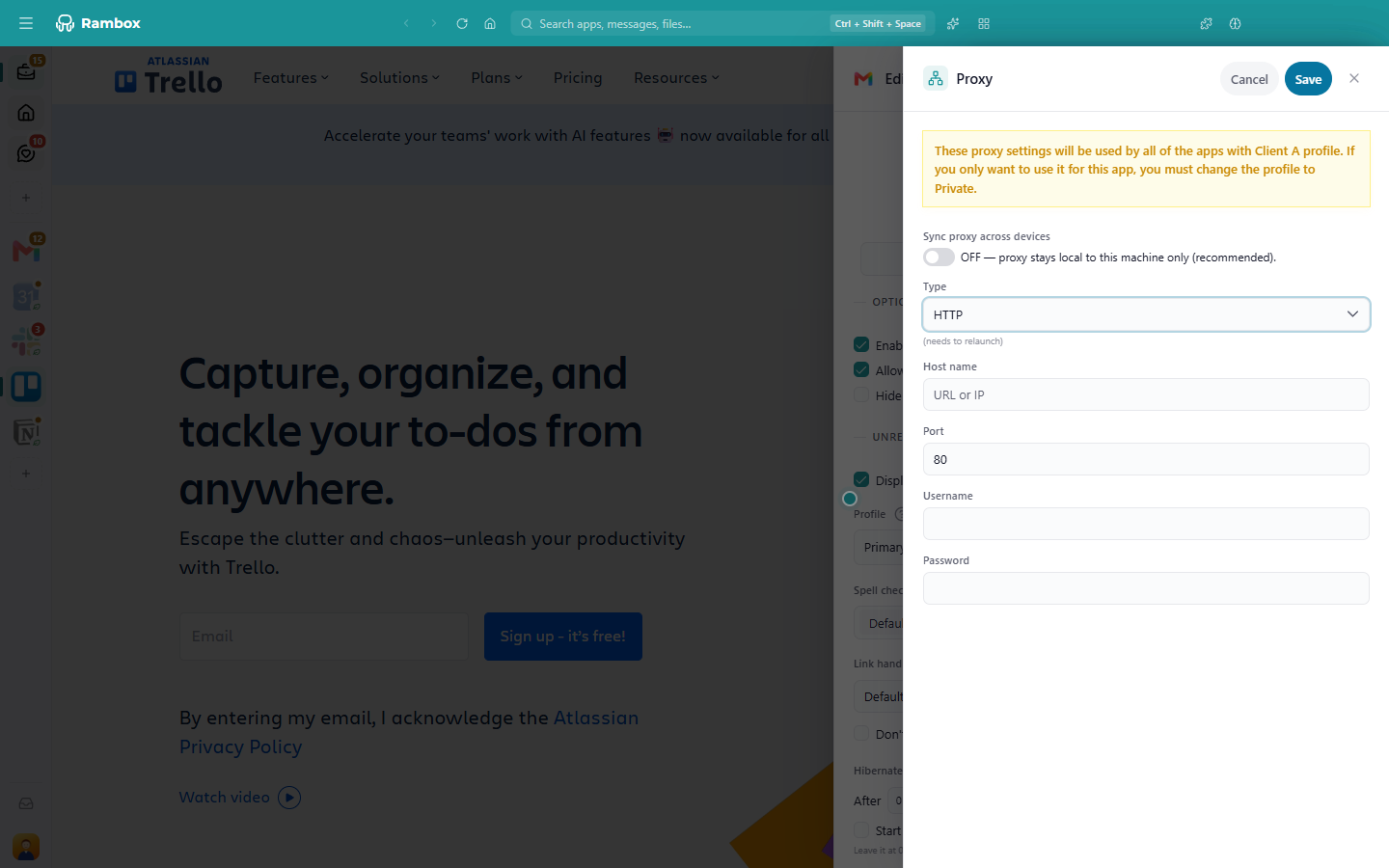Go to the home page icon in the top bar
The image size is (1389, 868).
click(490, 23)
